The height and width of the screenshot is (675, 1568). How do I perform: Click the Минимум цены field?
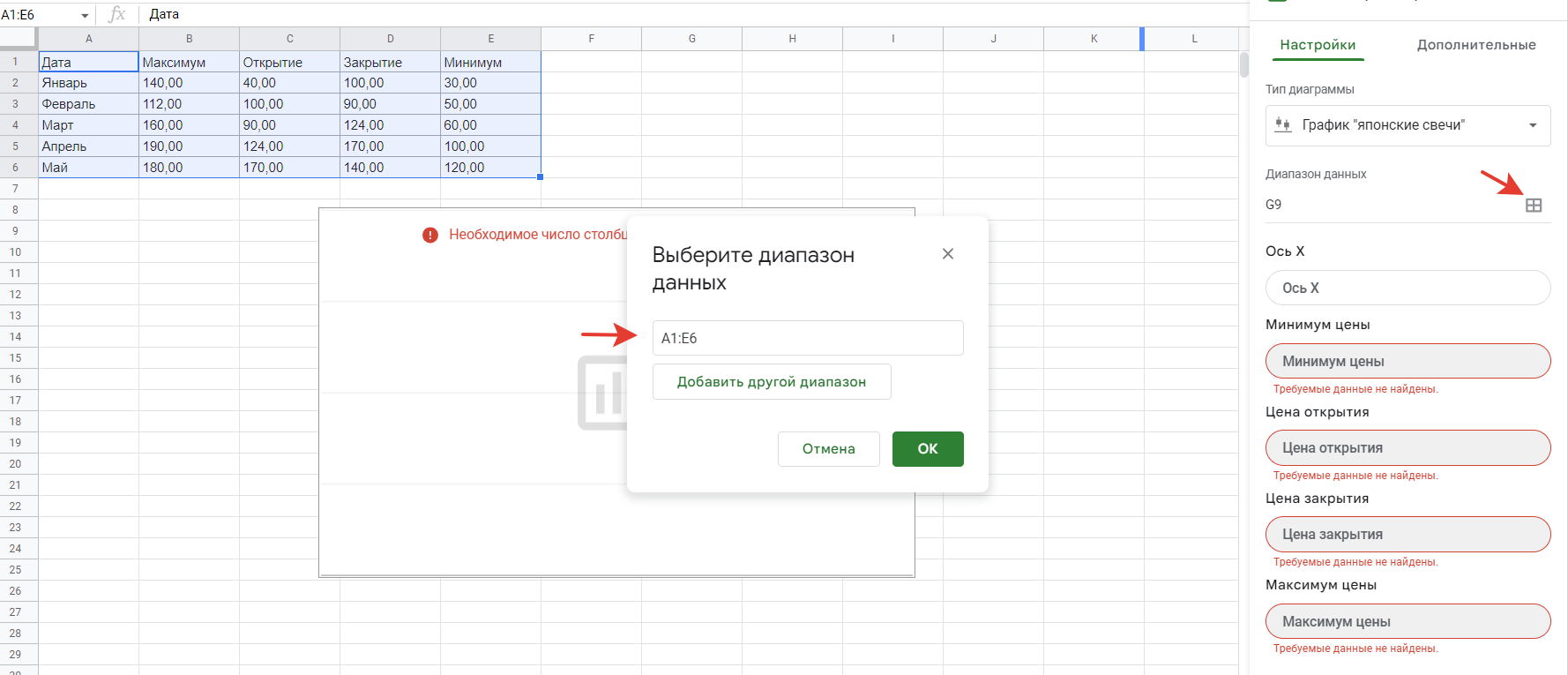[1407, 362]
